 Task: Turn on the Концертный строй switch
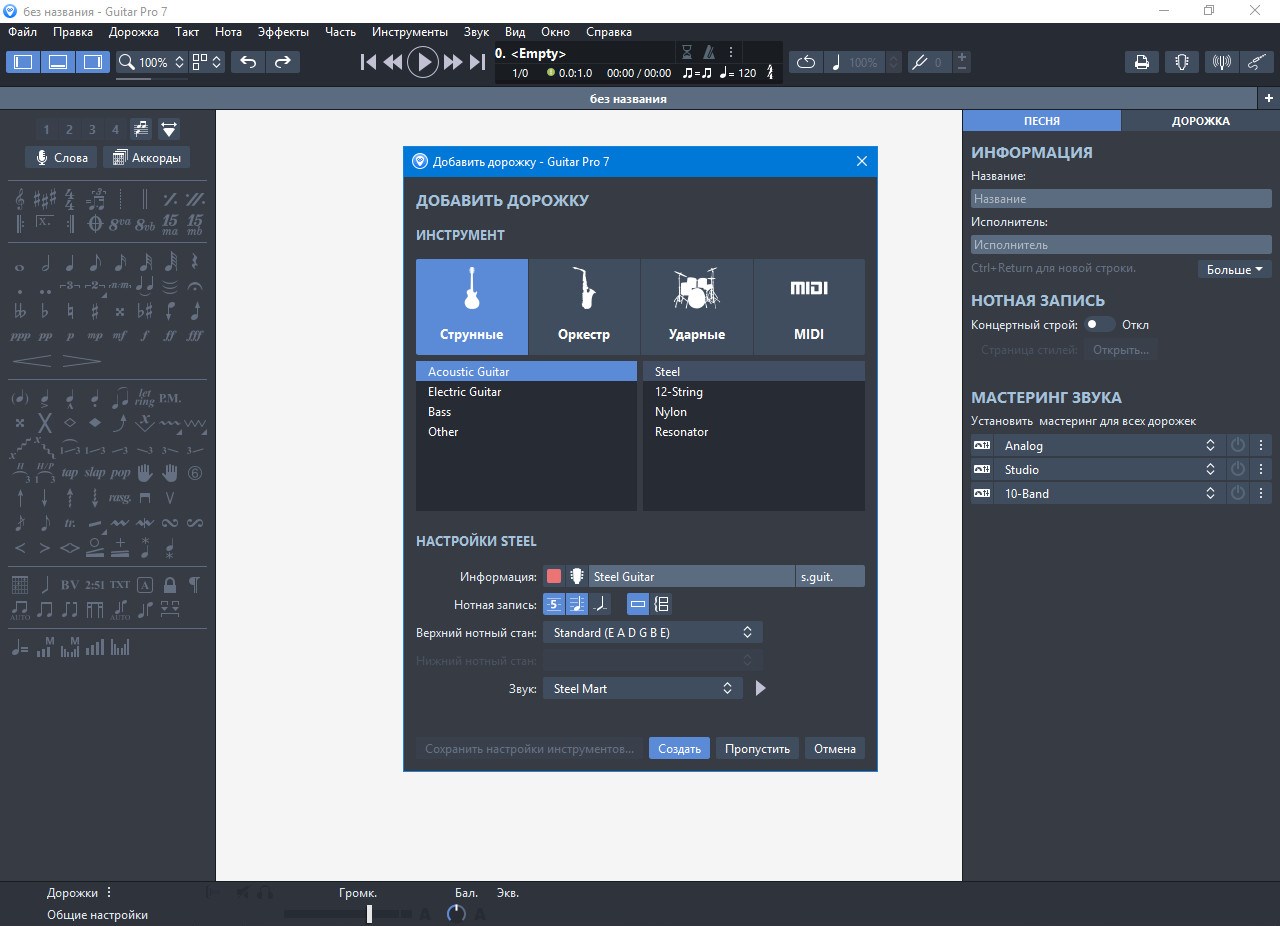tap(1100, 324)
